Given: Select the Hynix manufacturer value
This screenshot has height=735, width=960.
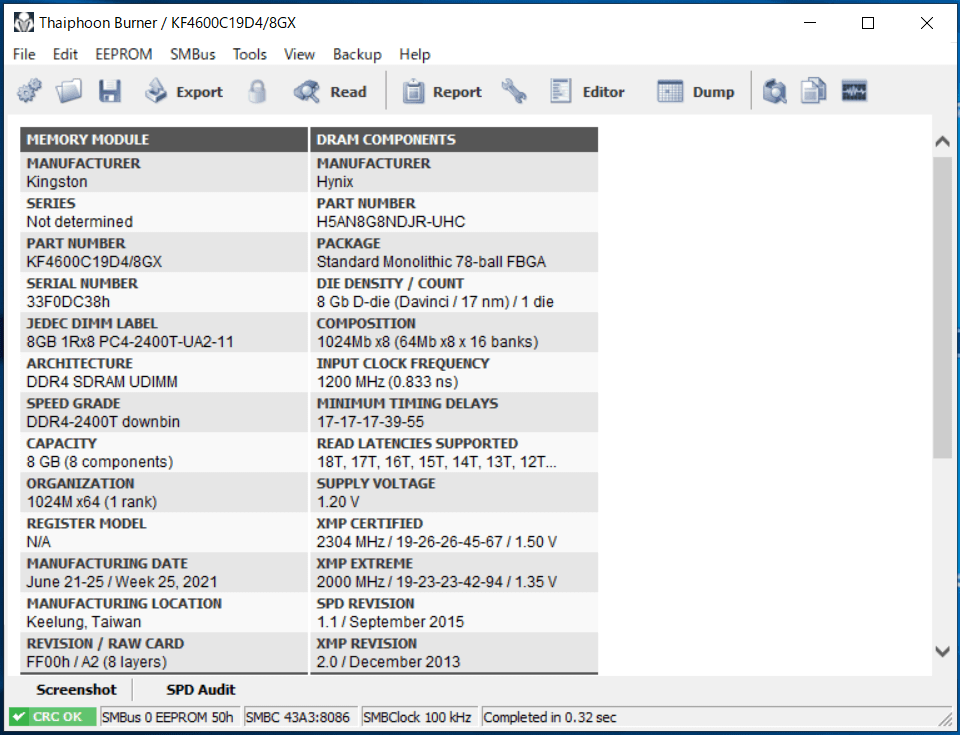Looking at the screenshot, I should pyautogui.click(x=335, y=182).
